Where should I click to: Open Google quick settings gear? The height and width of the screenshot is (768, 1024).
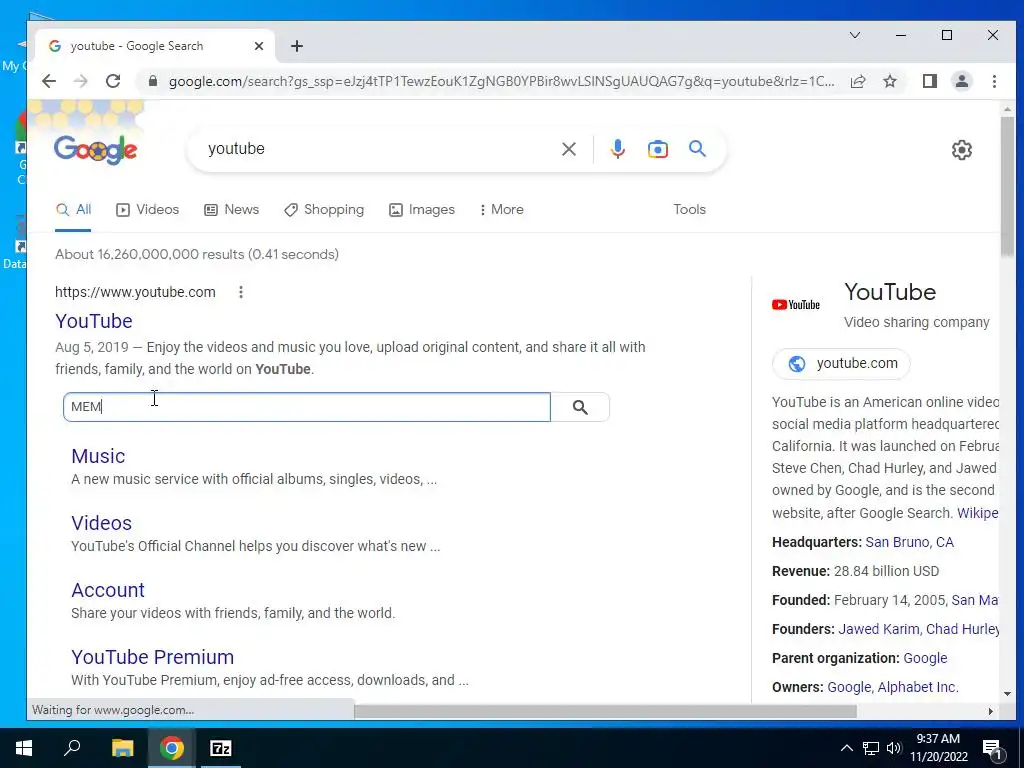pos(961,150)
